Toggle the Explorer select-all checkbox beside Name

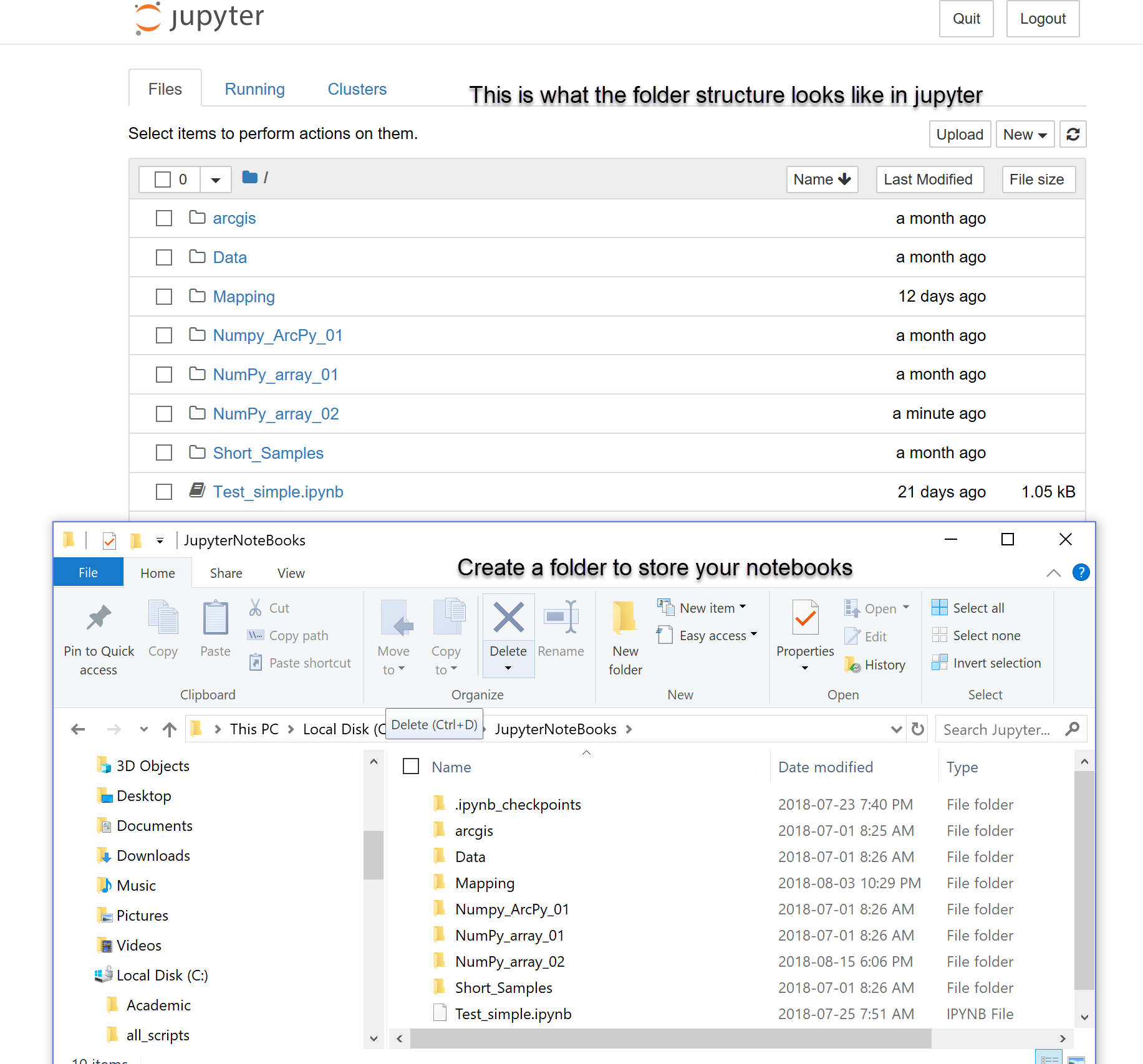(x=411, y=766)
